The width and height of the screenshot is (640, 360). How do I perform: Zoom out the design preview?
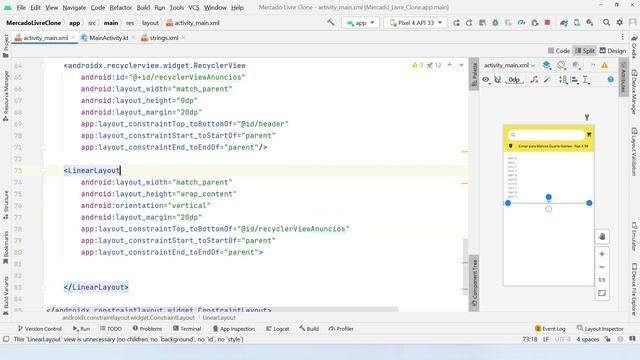point(602,267)
